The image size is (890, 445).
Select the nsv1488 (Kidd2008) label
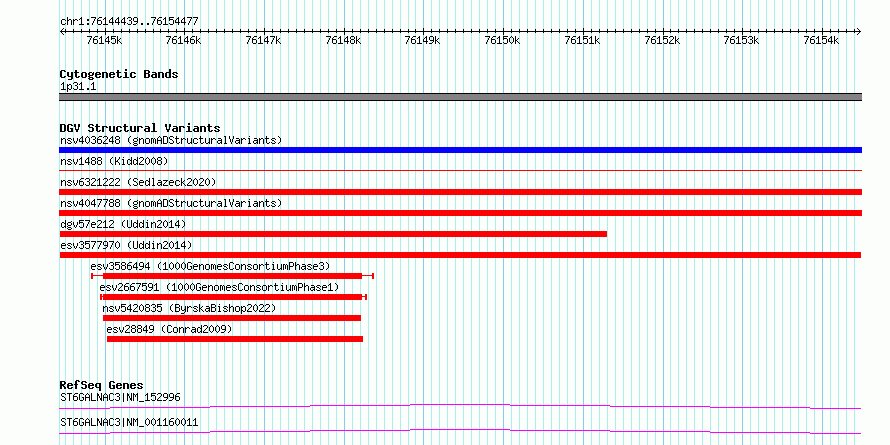pos(114,161)
